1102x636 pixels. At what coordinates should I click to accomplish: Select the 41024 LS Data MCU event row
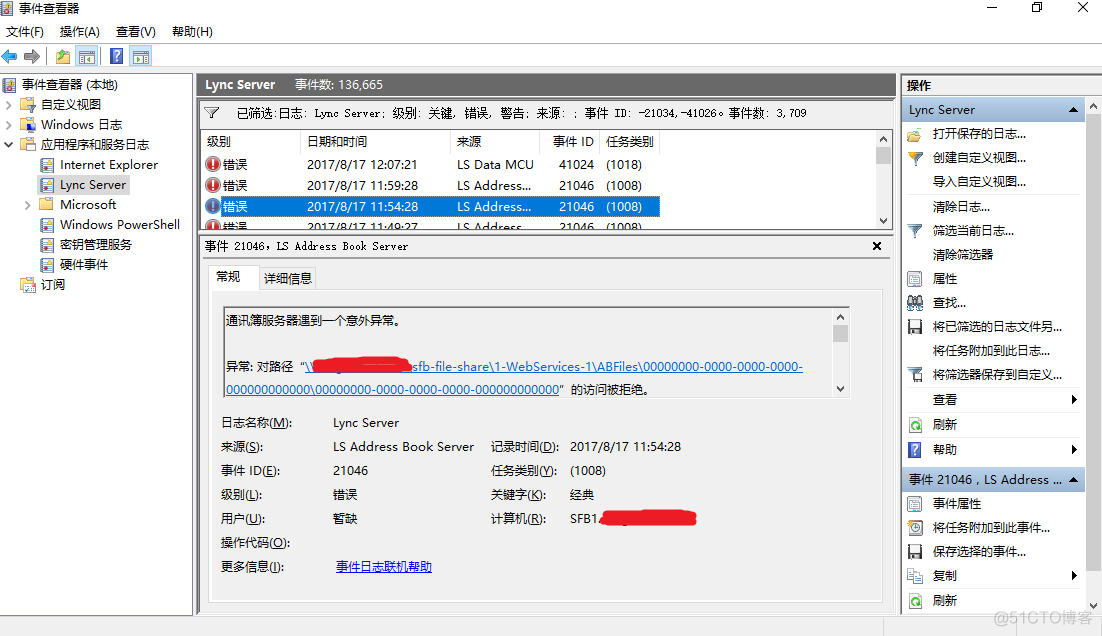point(431,164)
